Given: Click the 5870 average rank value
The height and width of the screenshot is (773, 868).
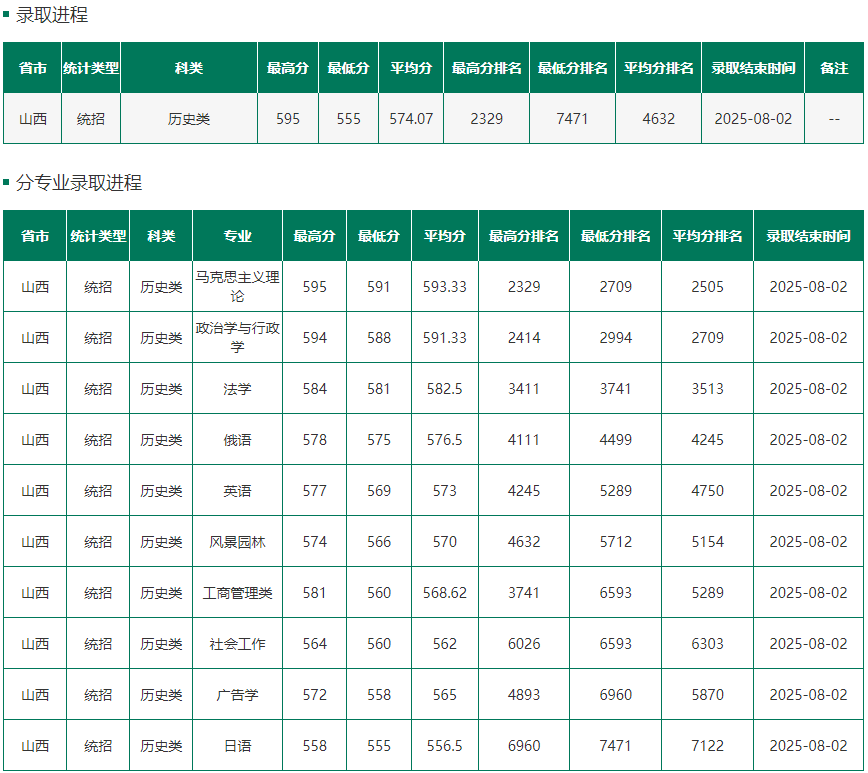Looking at the screenshot, I should click(707, 695).
